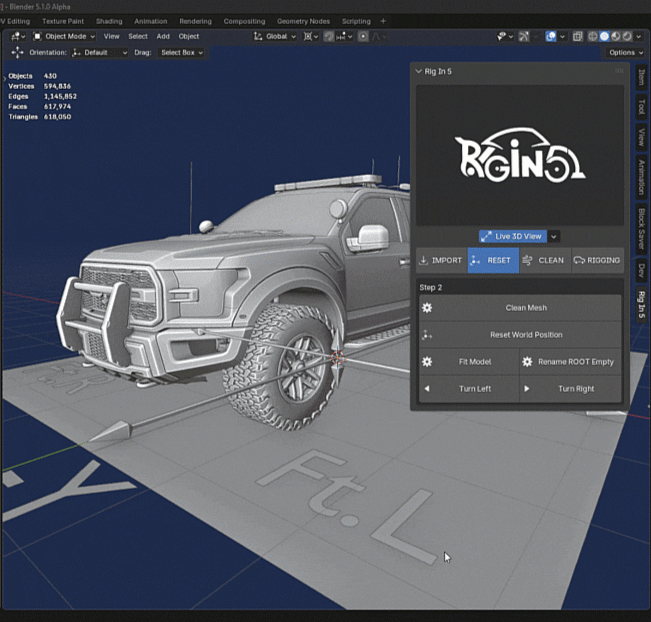Select the RIGGING step tab
Screen dimensions: 651x622
click(x=597, y=260)
